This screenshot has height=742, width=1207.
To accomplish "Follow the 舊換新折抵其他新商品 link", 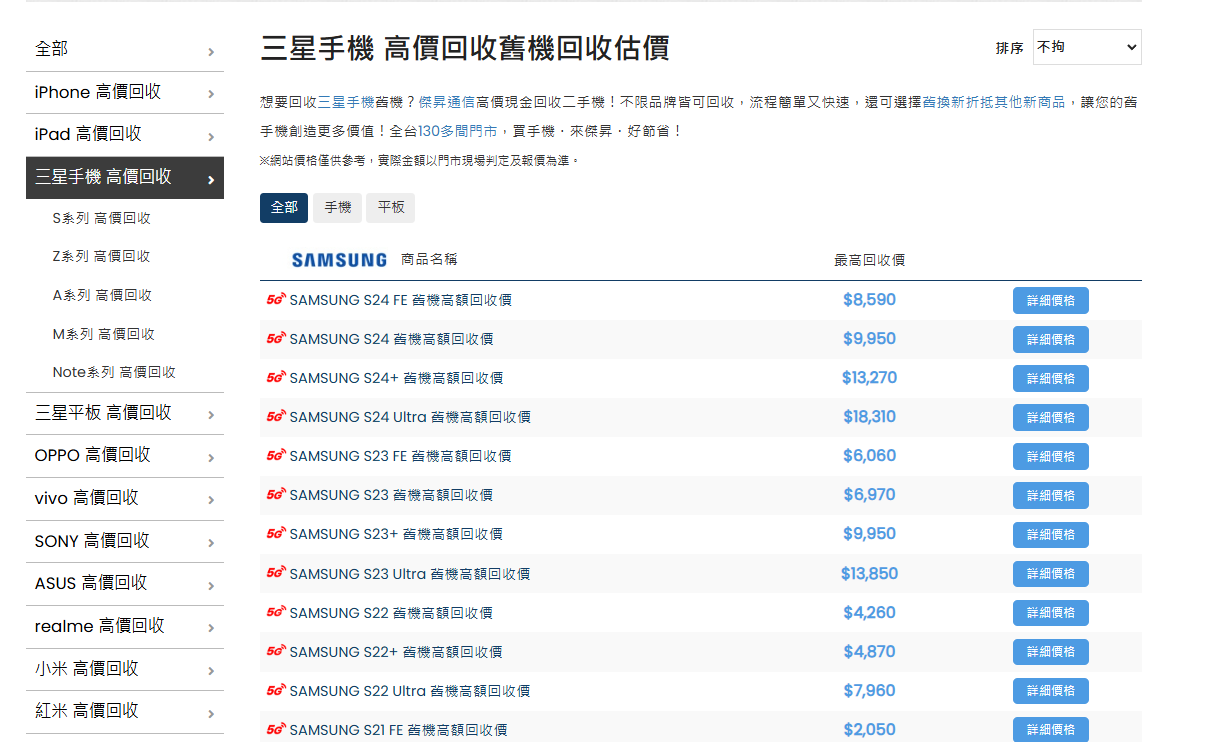I will [x=993, y=102].
